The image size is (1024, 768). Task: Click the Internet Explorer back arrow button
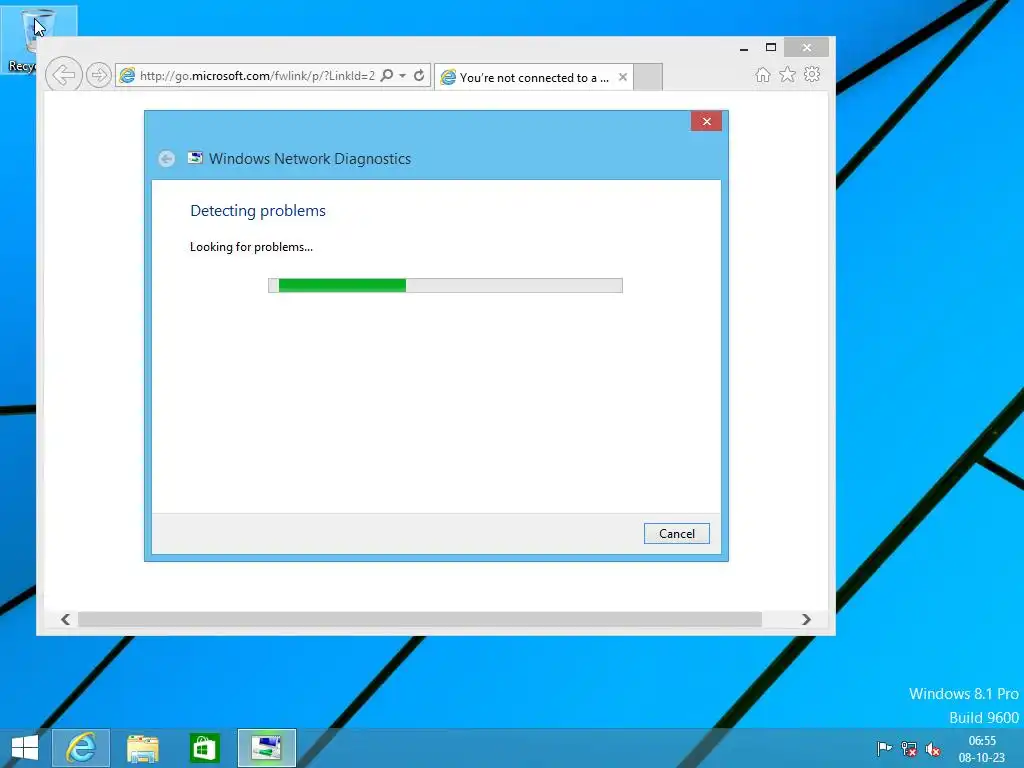[x=63, y=74]
